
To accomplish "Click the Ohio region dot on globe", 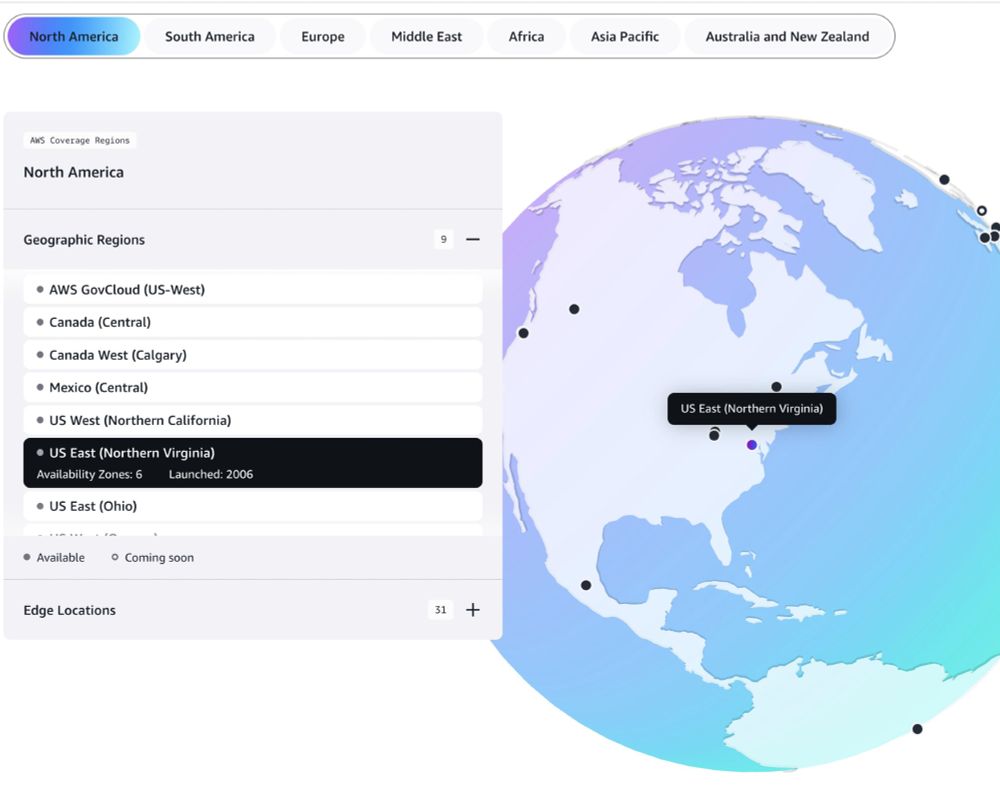I will 714,435.
